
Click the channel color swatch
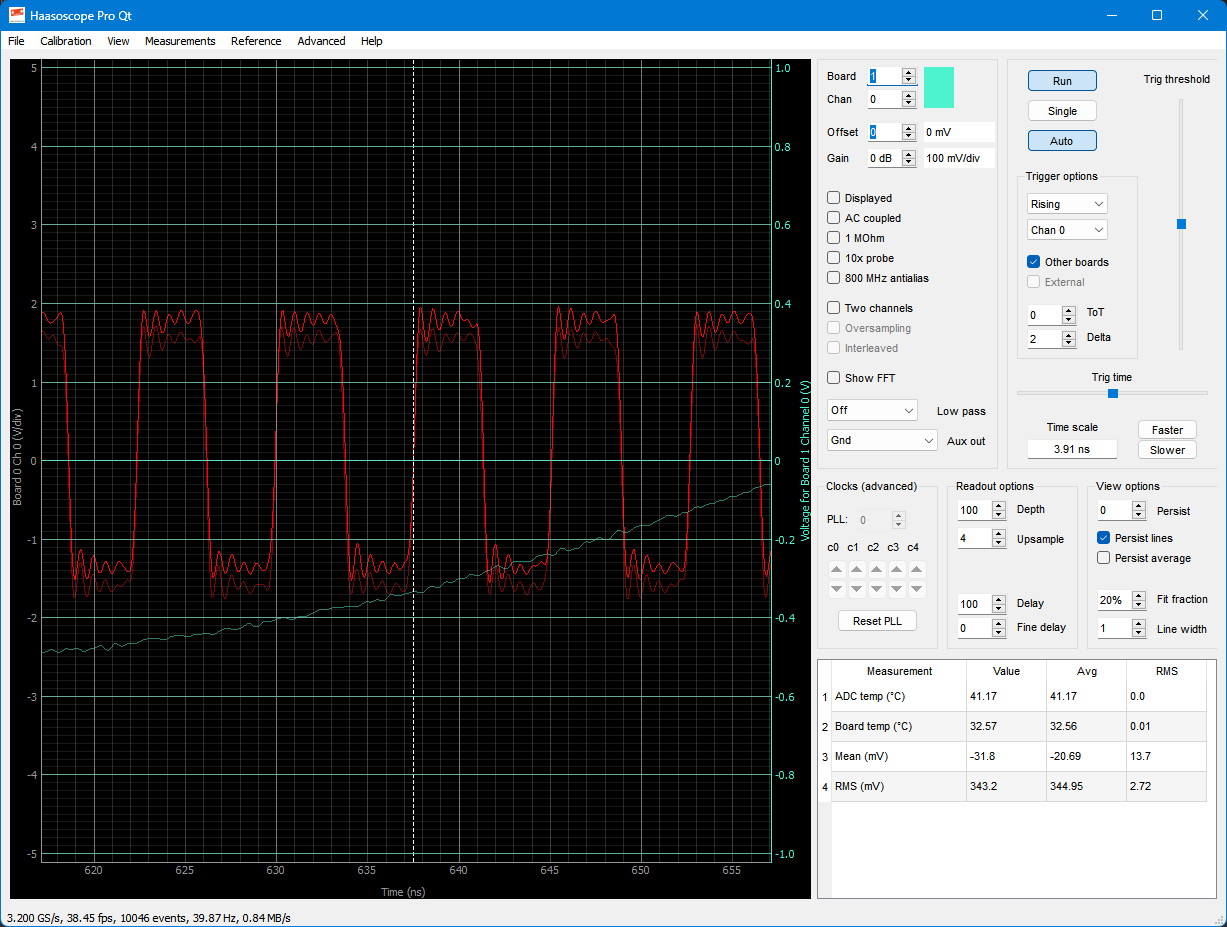[x=938, y=88]
